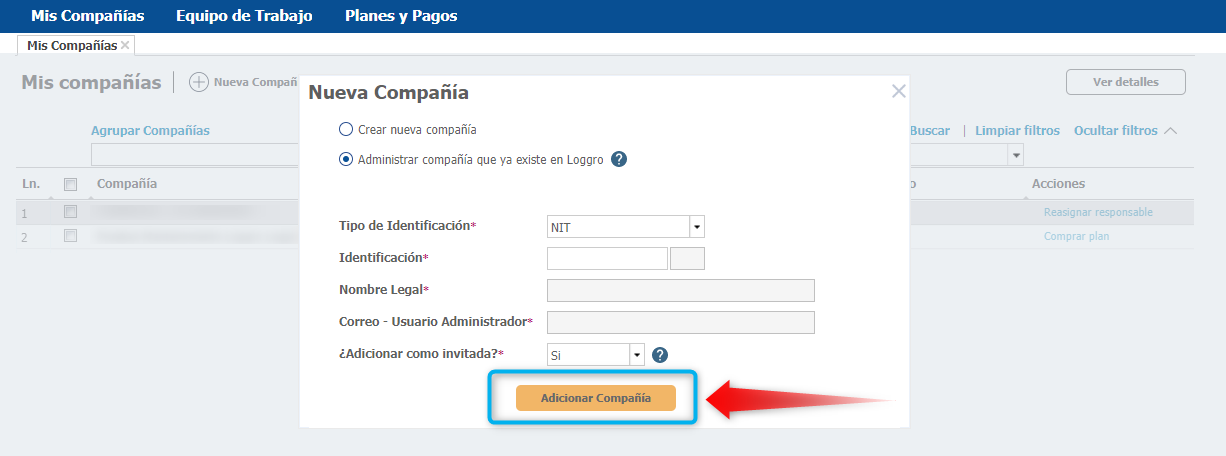
Task: Collapse filters with Ocultar filtros chevron
Action: pos(1171,131)
